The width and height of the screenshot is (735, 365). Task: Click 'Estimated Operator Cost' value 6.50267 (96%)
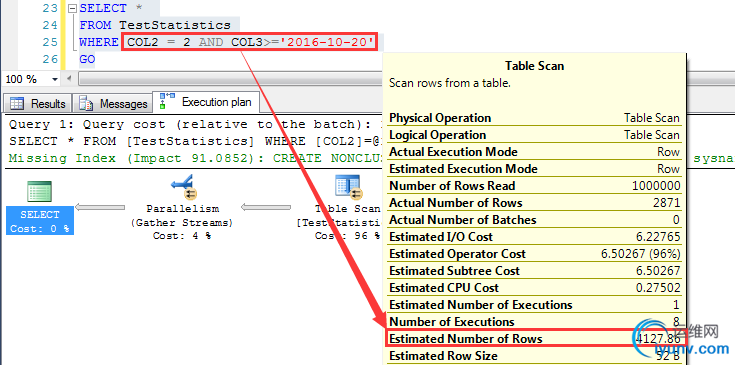[641, 254]
